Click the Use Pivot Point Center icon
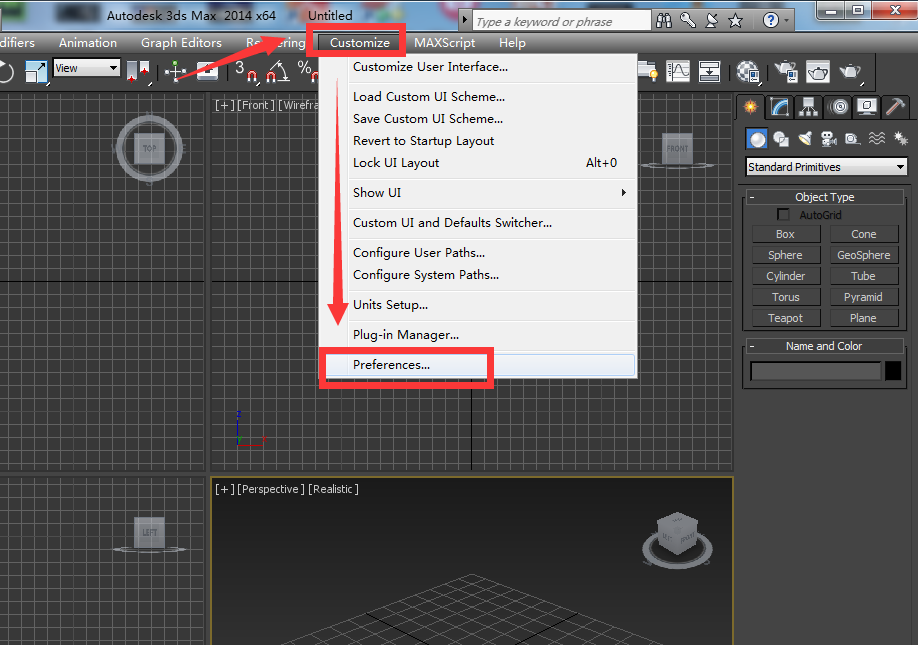Viewport: 918px width, 645px height. coord(138,72)
